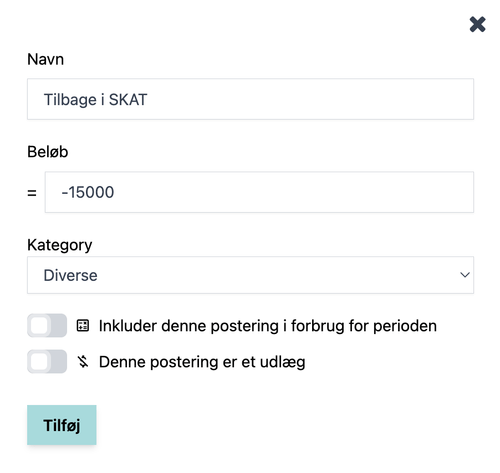The height and width of the screenshot is (473, 500).
Task: Toggle Inkluder denne postering i forbrug switch
Action: 47,325
